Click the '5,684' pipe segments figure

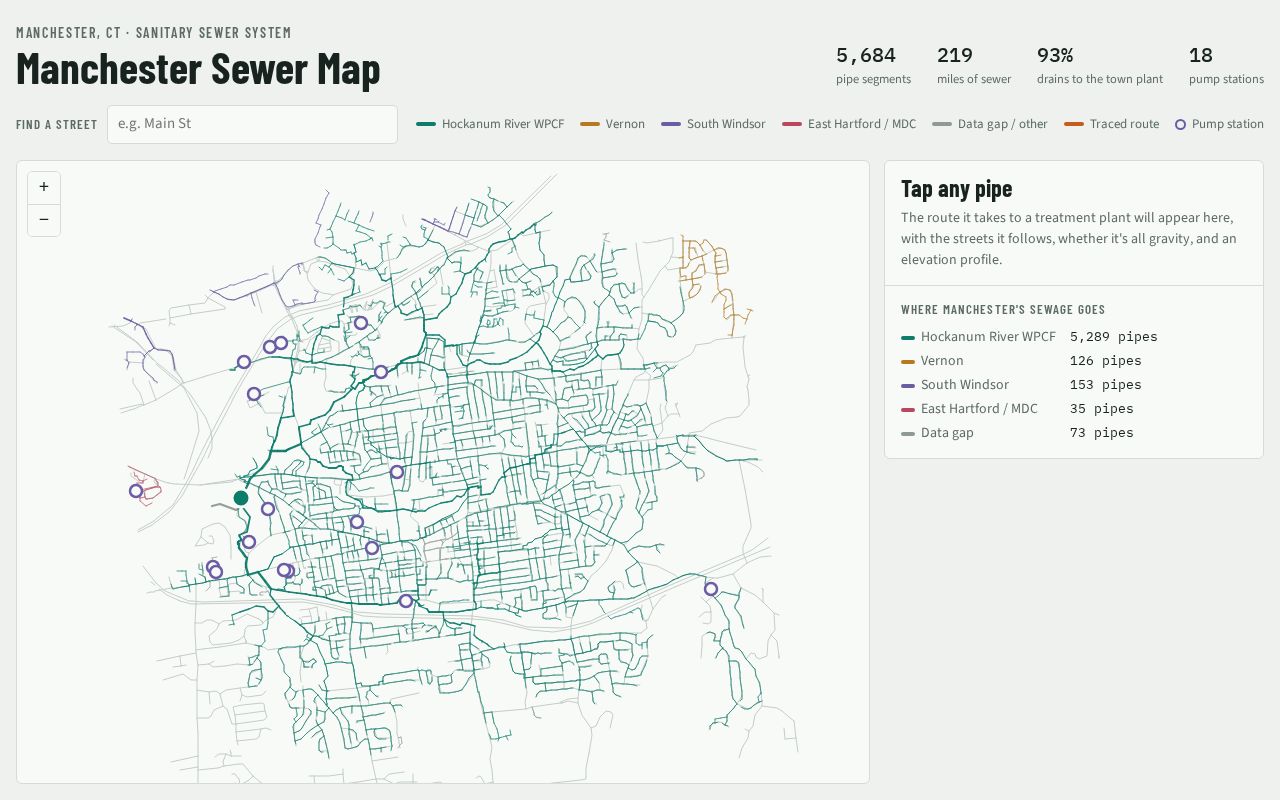pos(866,55)
